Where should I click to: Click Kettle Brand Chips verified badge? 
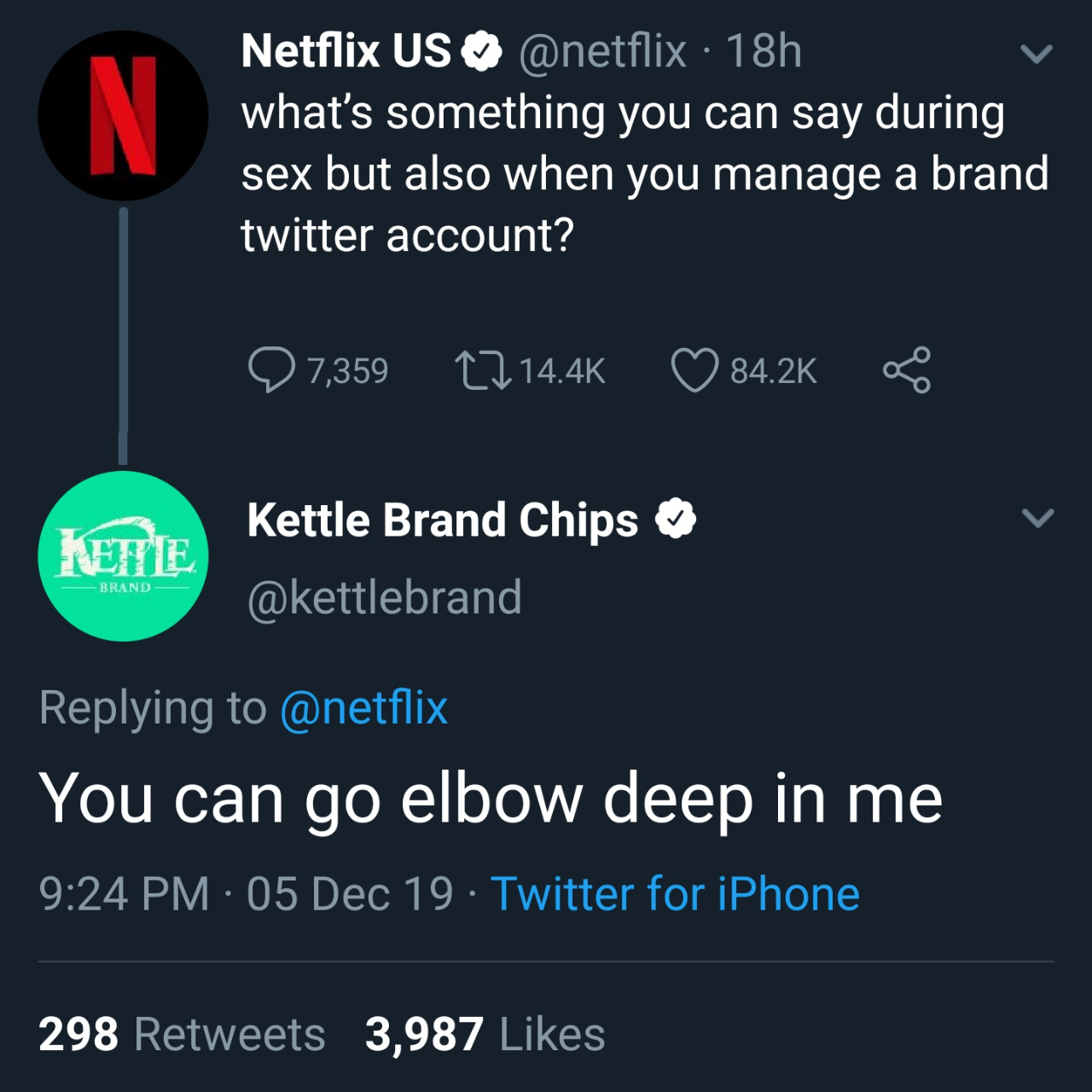[676, 520]
